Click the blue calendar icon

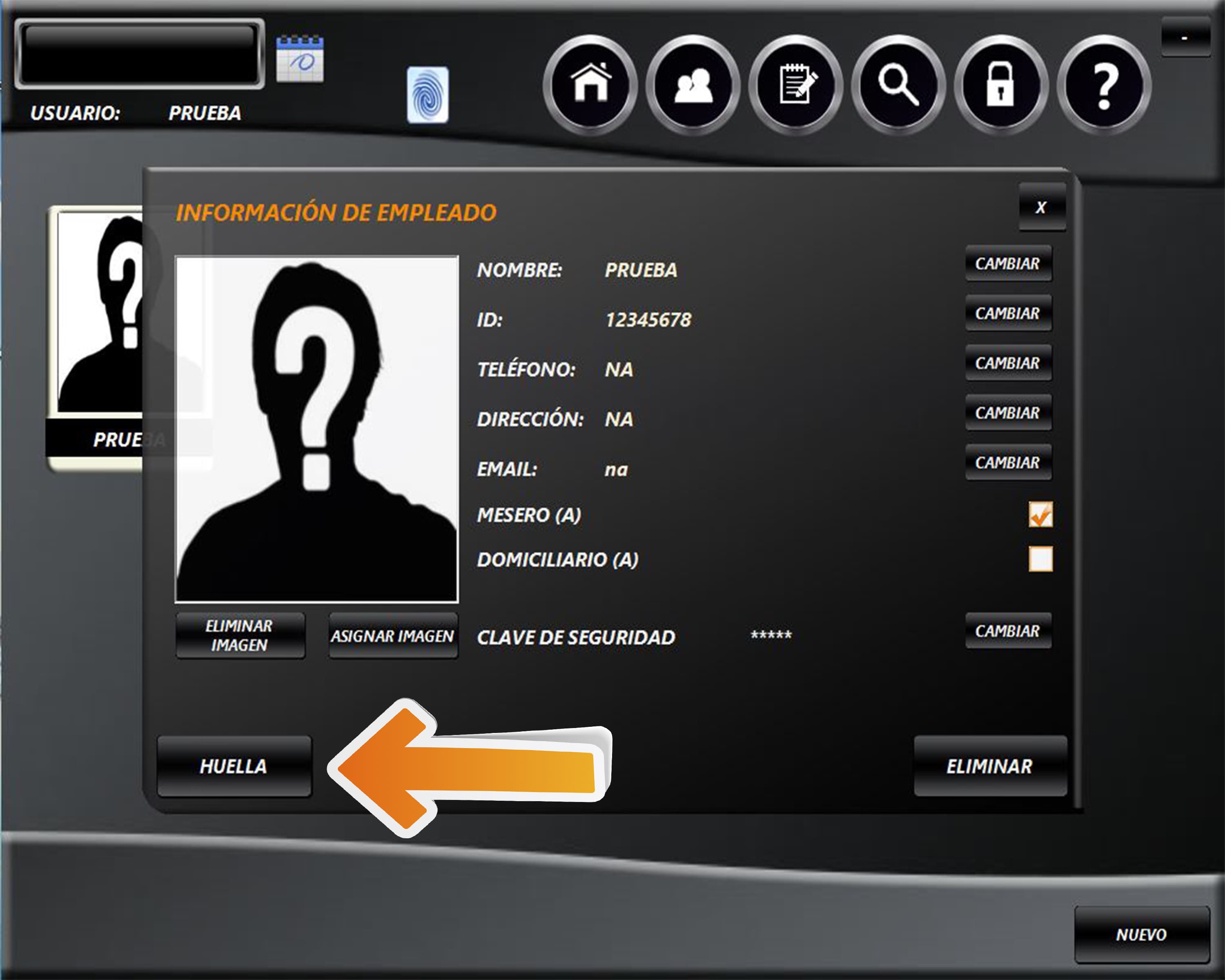299,59
